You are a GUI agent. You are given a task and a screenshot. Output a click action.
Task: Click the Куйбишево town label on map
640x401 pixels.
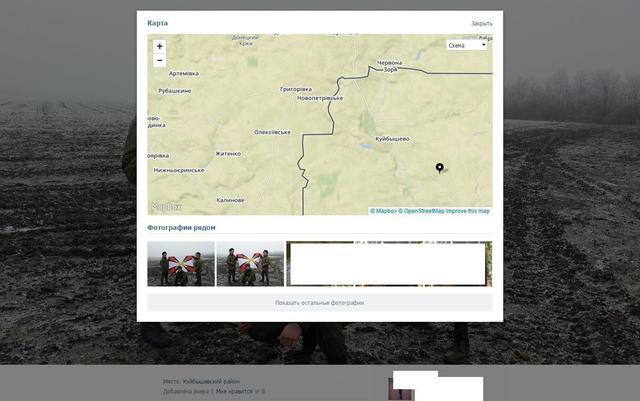[392, 138]
